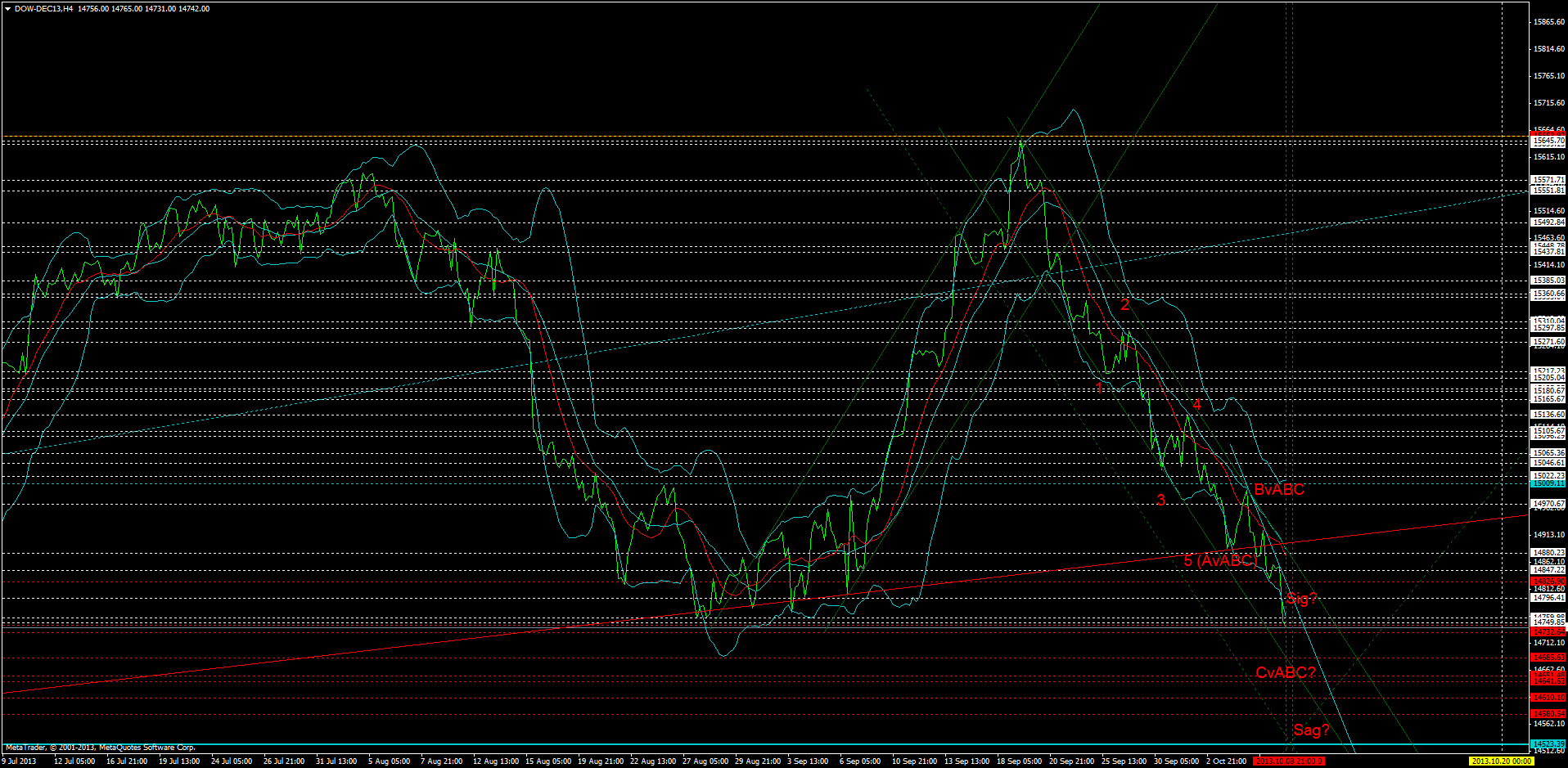Click the red wave count 2 label
1568x768 pixels.
coord(1125,304)
